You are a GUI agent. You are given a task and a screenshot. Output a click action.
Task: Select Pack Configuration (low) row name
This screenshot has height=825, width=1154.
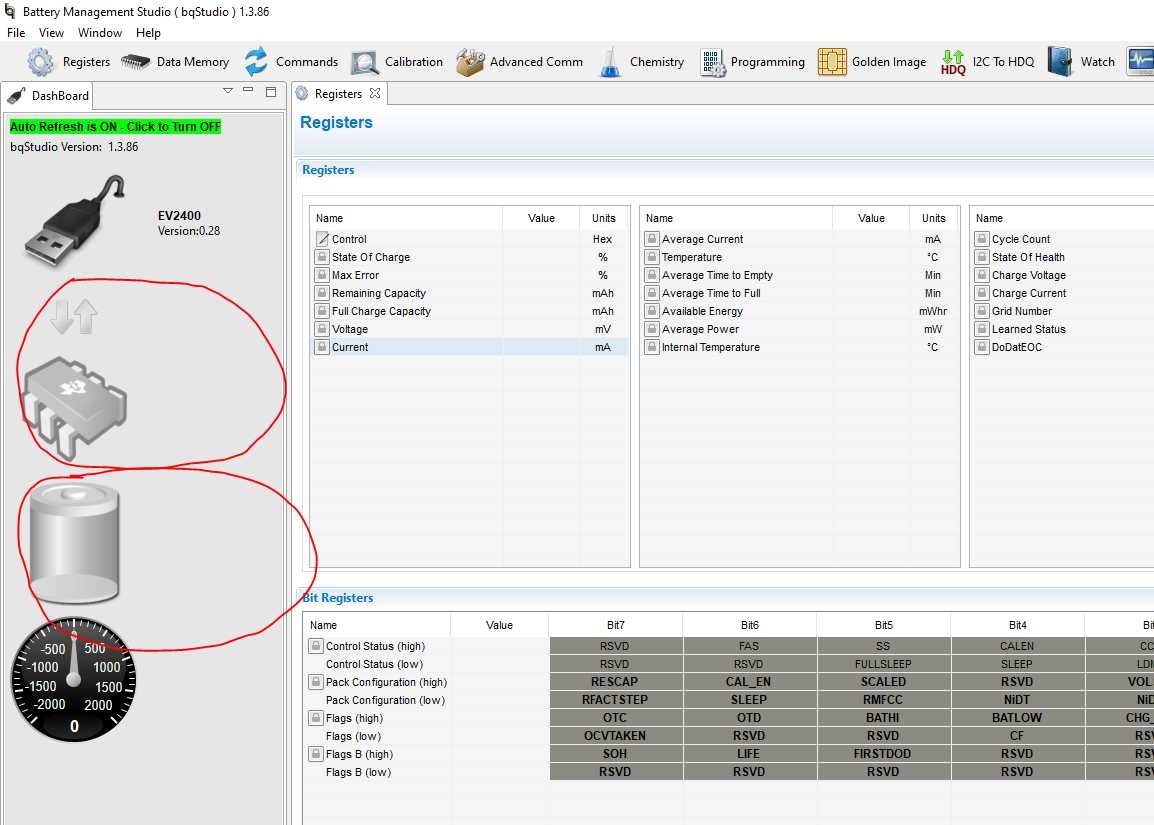click(x=386, y=701)
